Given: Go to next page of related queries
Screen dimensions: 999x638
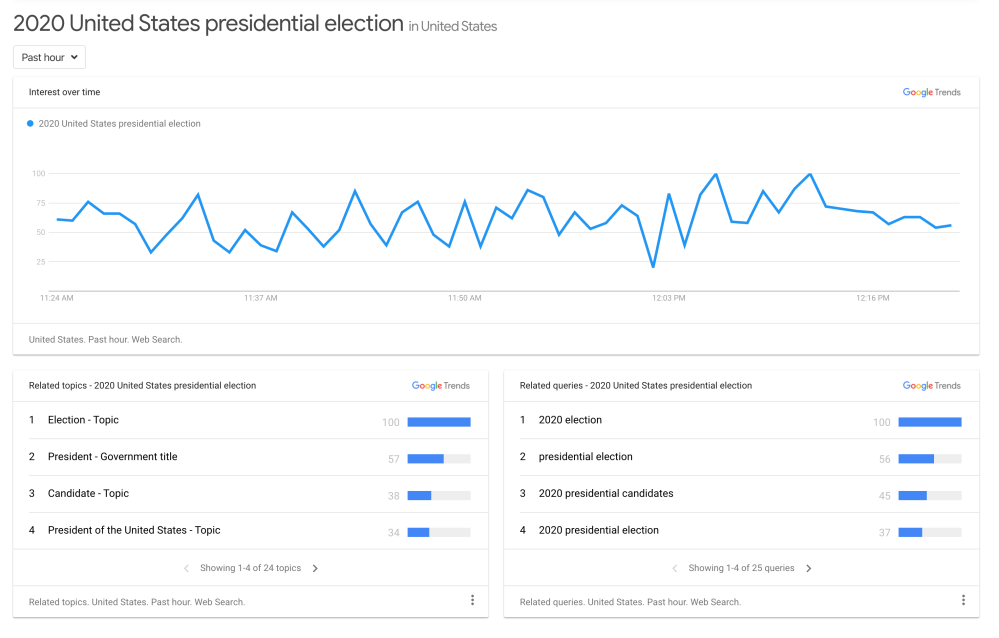Looking at the screenshot, I should (809, 568).
